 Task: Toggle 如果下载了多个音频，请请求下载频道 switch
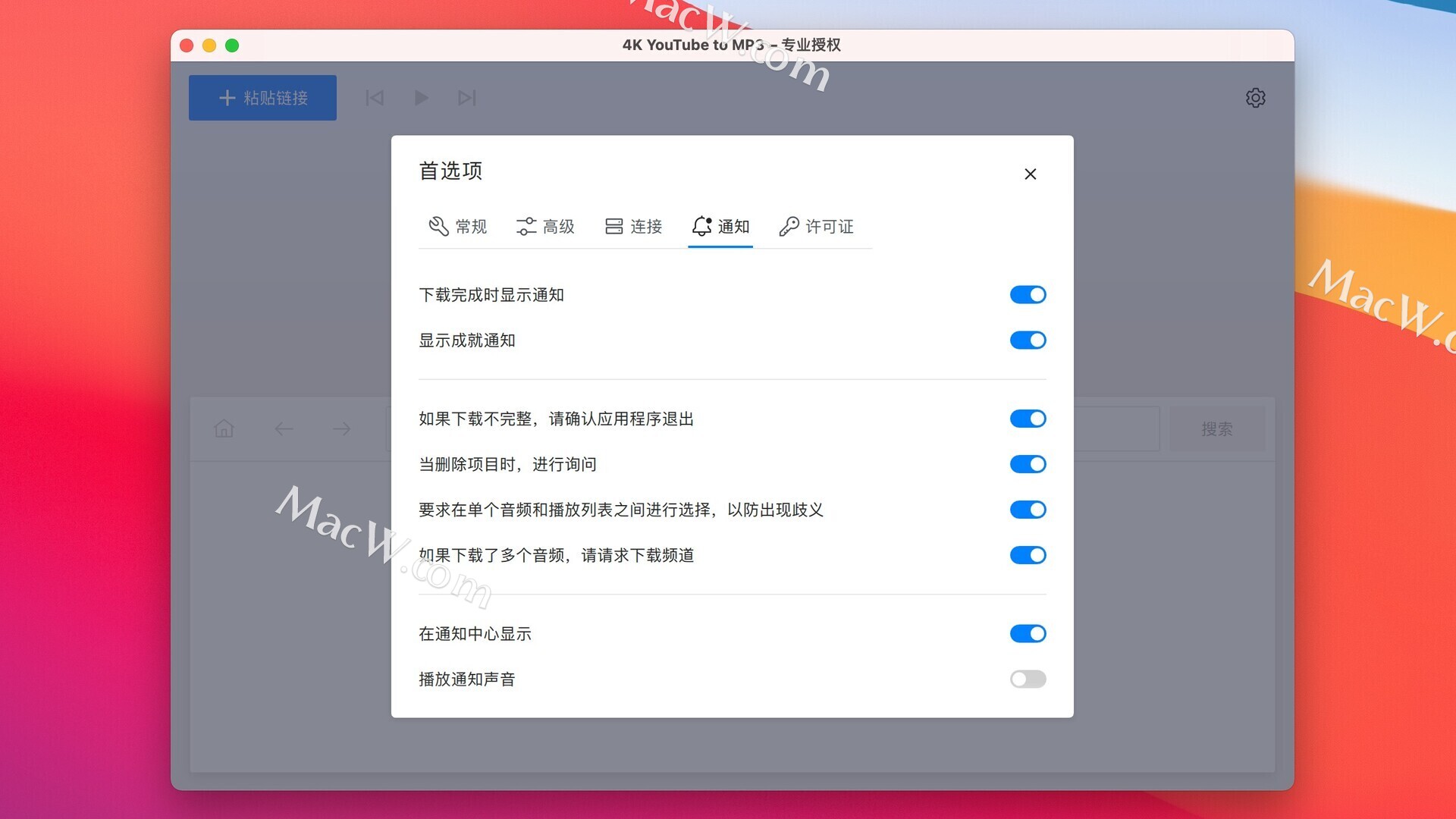(1028, 555)
